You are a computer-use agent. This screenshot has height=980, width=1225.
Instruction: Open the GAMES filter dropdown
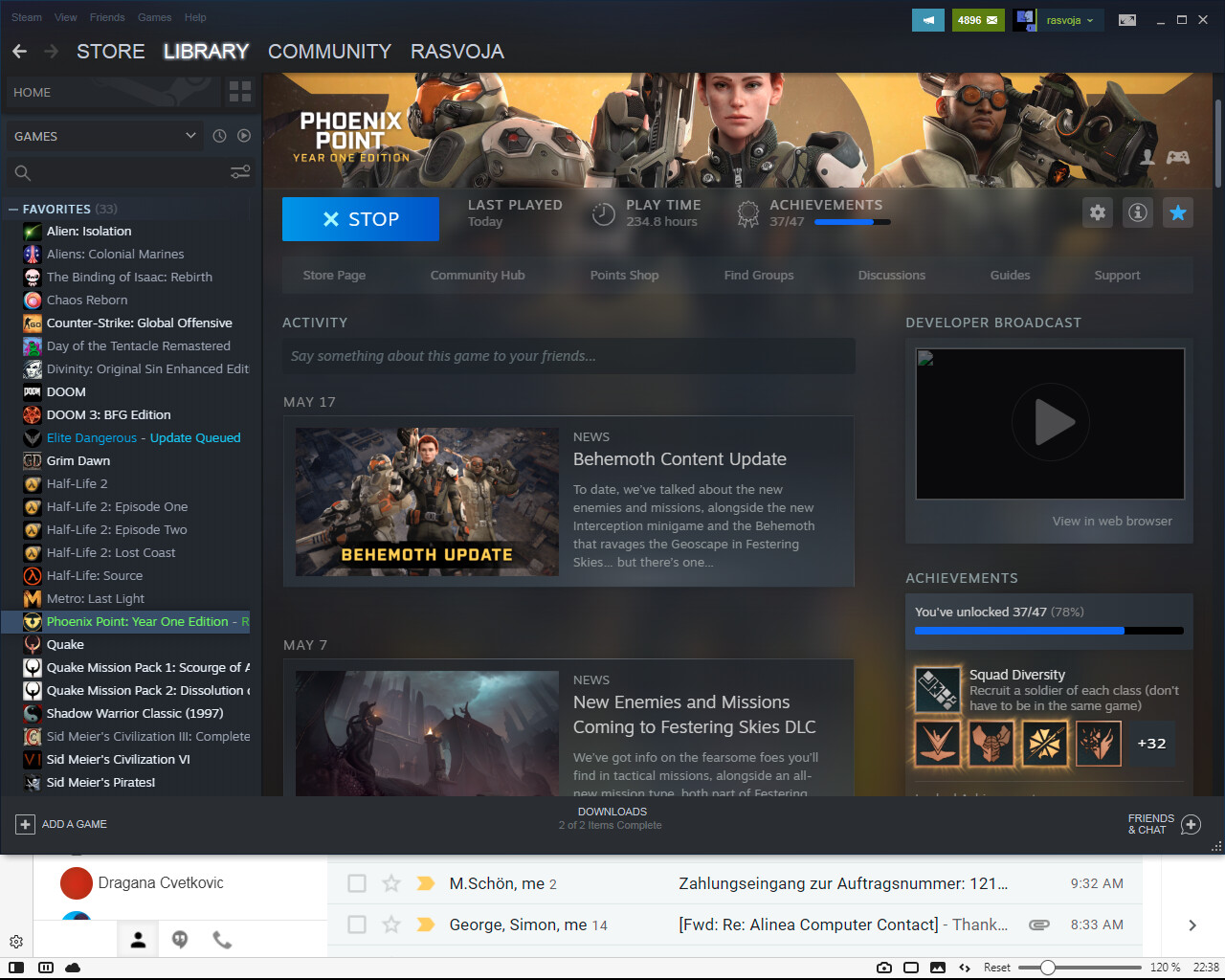(x=105, y=136)
